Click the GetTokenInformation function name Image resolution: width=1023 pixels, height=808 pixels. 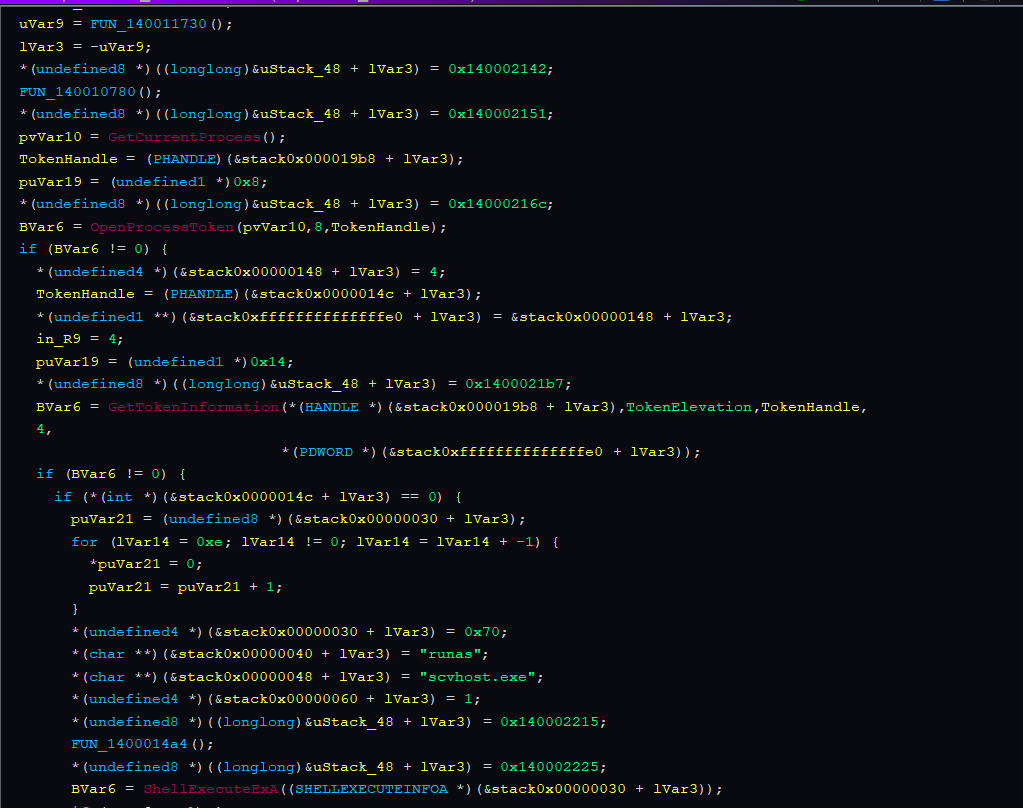178,407
